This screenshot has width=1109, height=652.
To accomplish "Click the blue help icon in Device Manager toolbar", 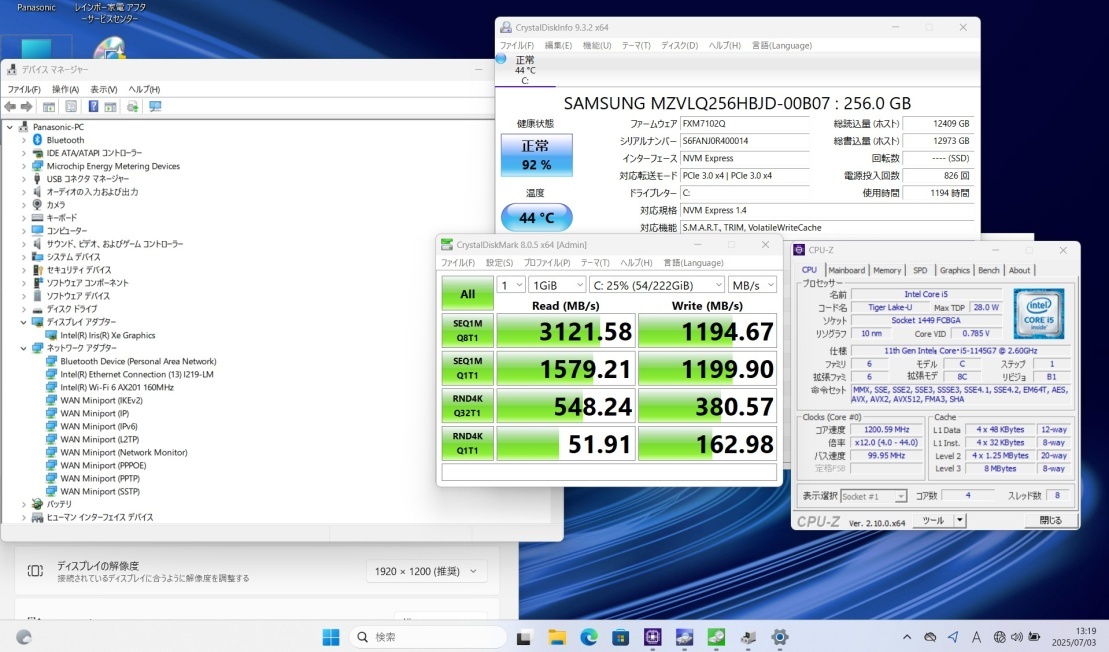I will (93, 107).
